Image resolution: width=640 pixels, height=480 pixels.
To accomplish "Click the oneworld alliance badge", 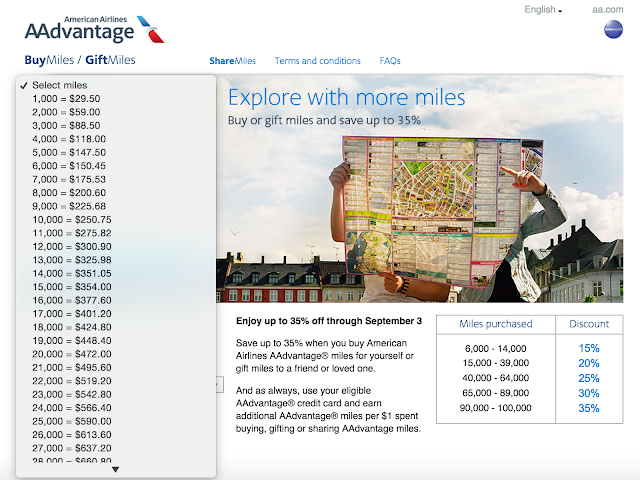I will click(613, 29).
